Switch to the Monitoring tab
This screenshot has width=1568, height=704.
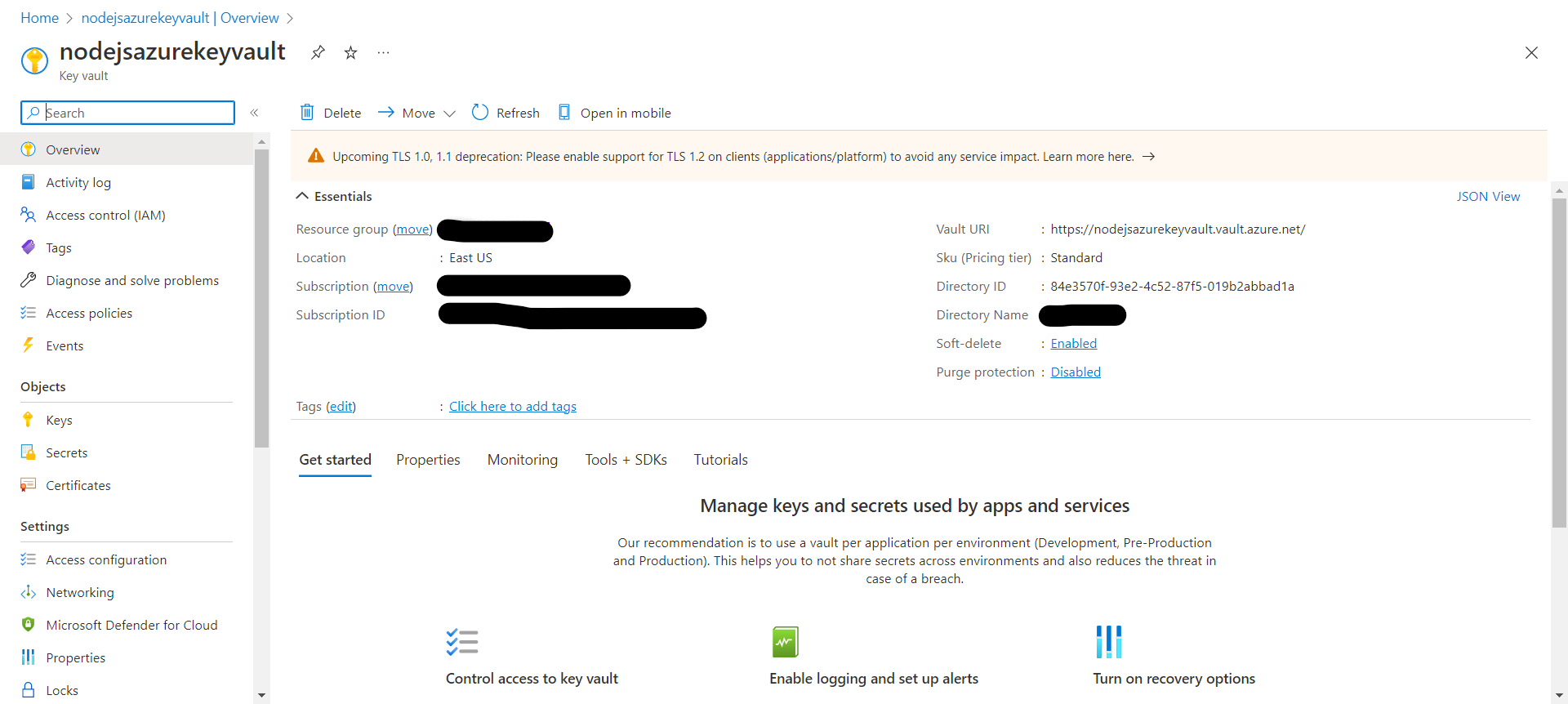click(x=523, y=460)
